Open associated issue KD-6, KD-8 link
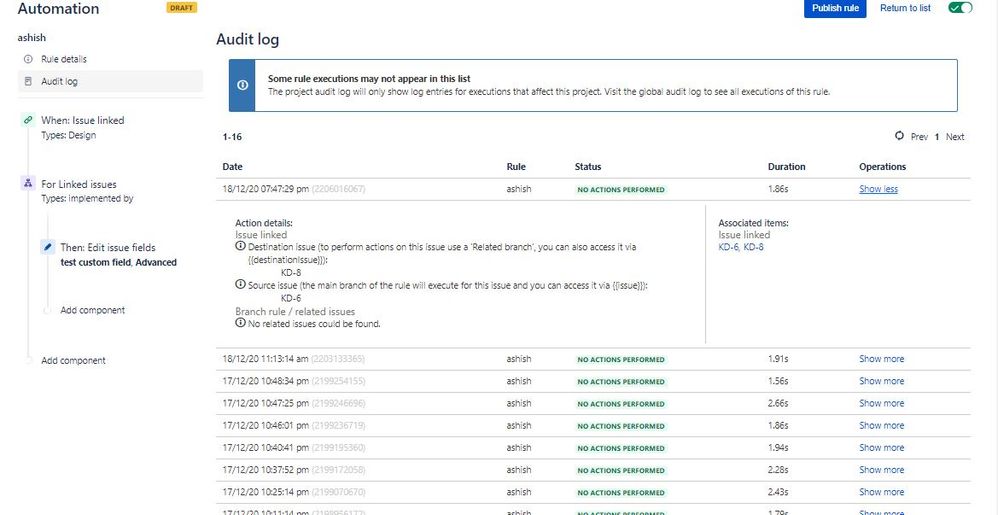The width and height of the screenshot is (998, 515). tap(741, 247)
